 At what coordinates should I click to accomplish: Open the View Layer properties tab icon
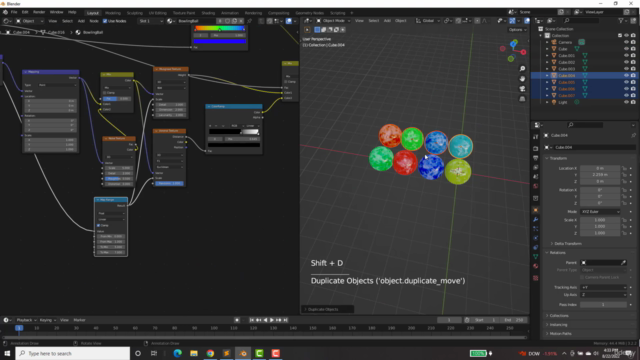536,167
